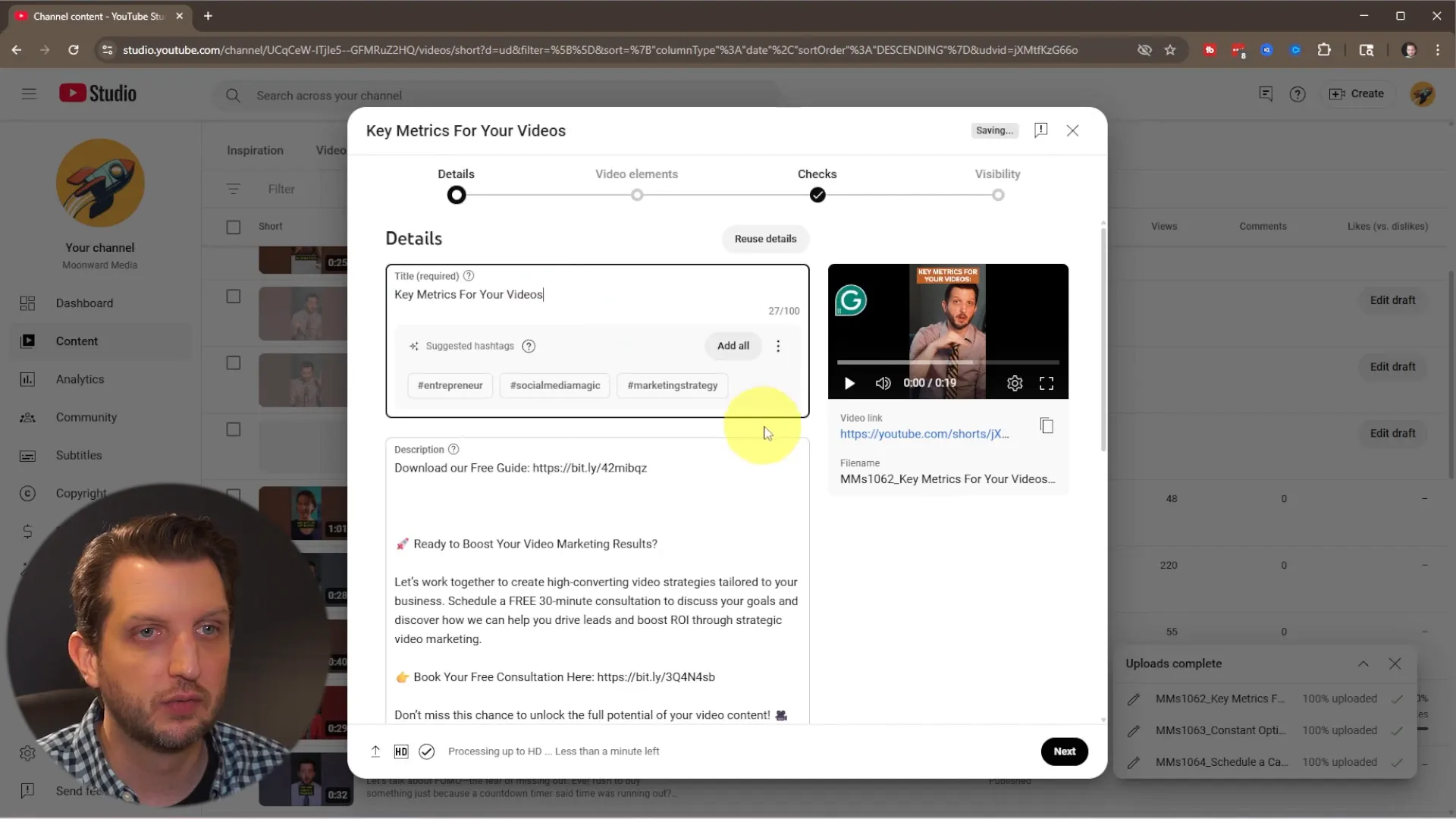The width and height of the screenshot is (1456, 819).
Task: Open the Suggested hashtags help icon
Action: tap(529, 347)
